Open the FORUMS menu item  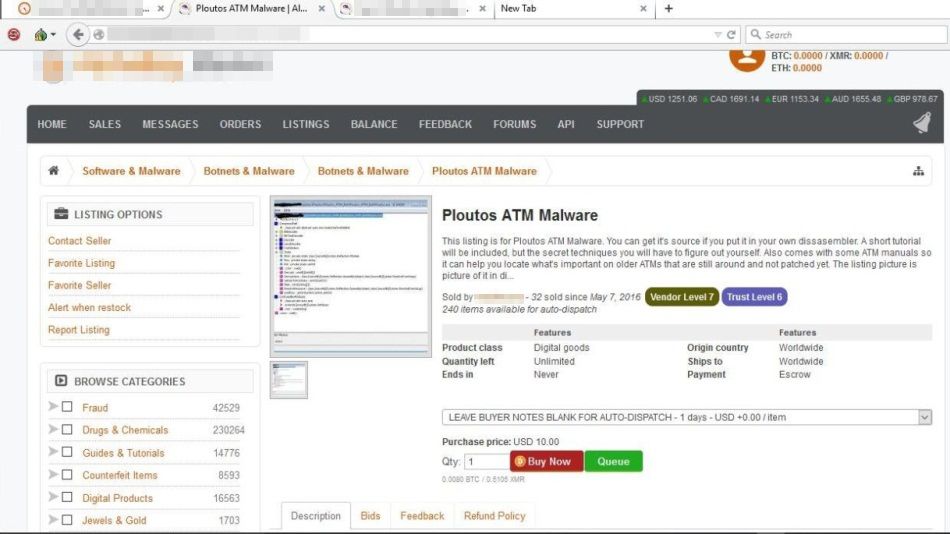pos(514,124)
